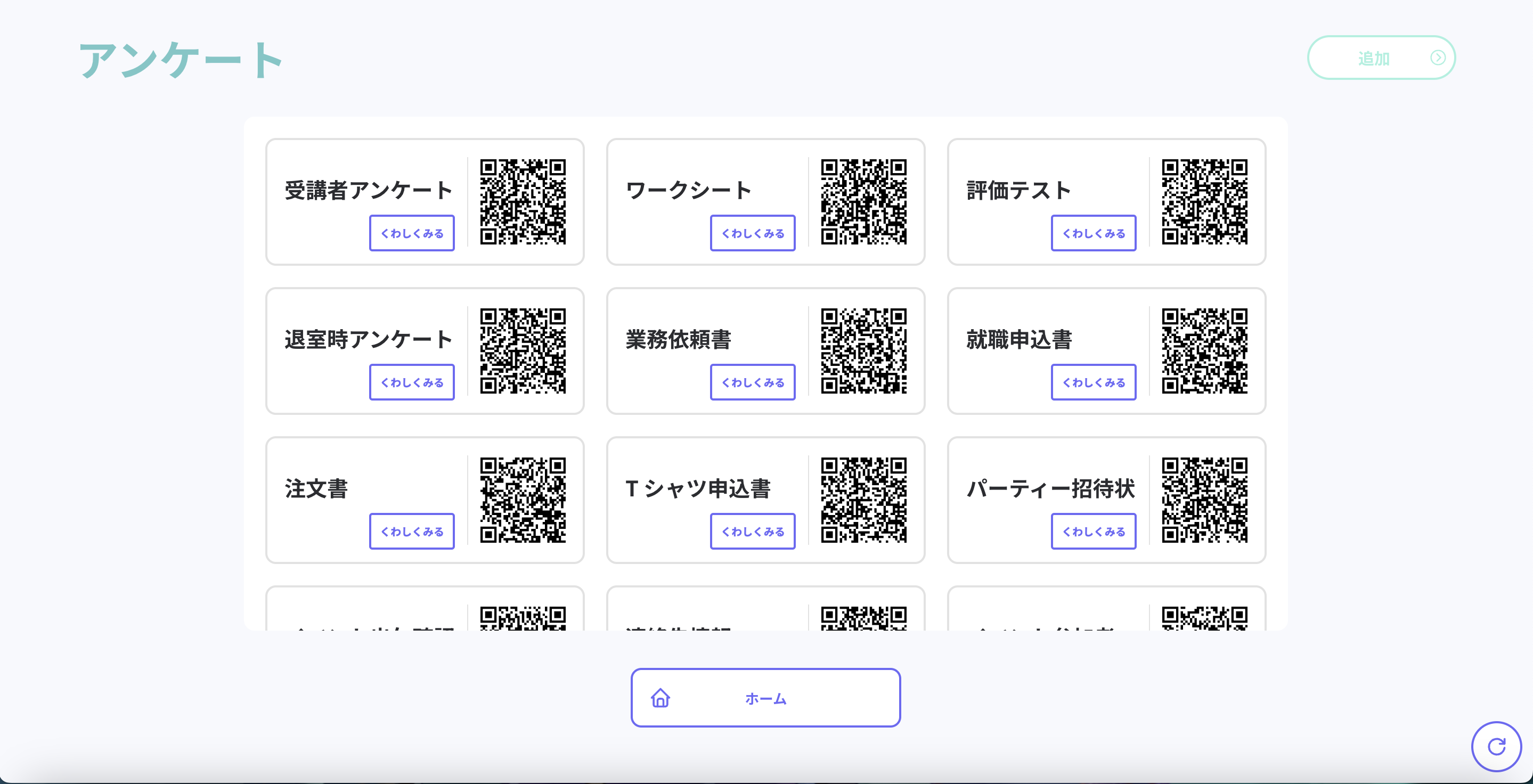Select the 注文書 title text
This screenshot has width=1533, height=784.
(x=316, y=488)
